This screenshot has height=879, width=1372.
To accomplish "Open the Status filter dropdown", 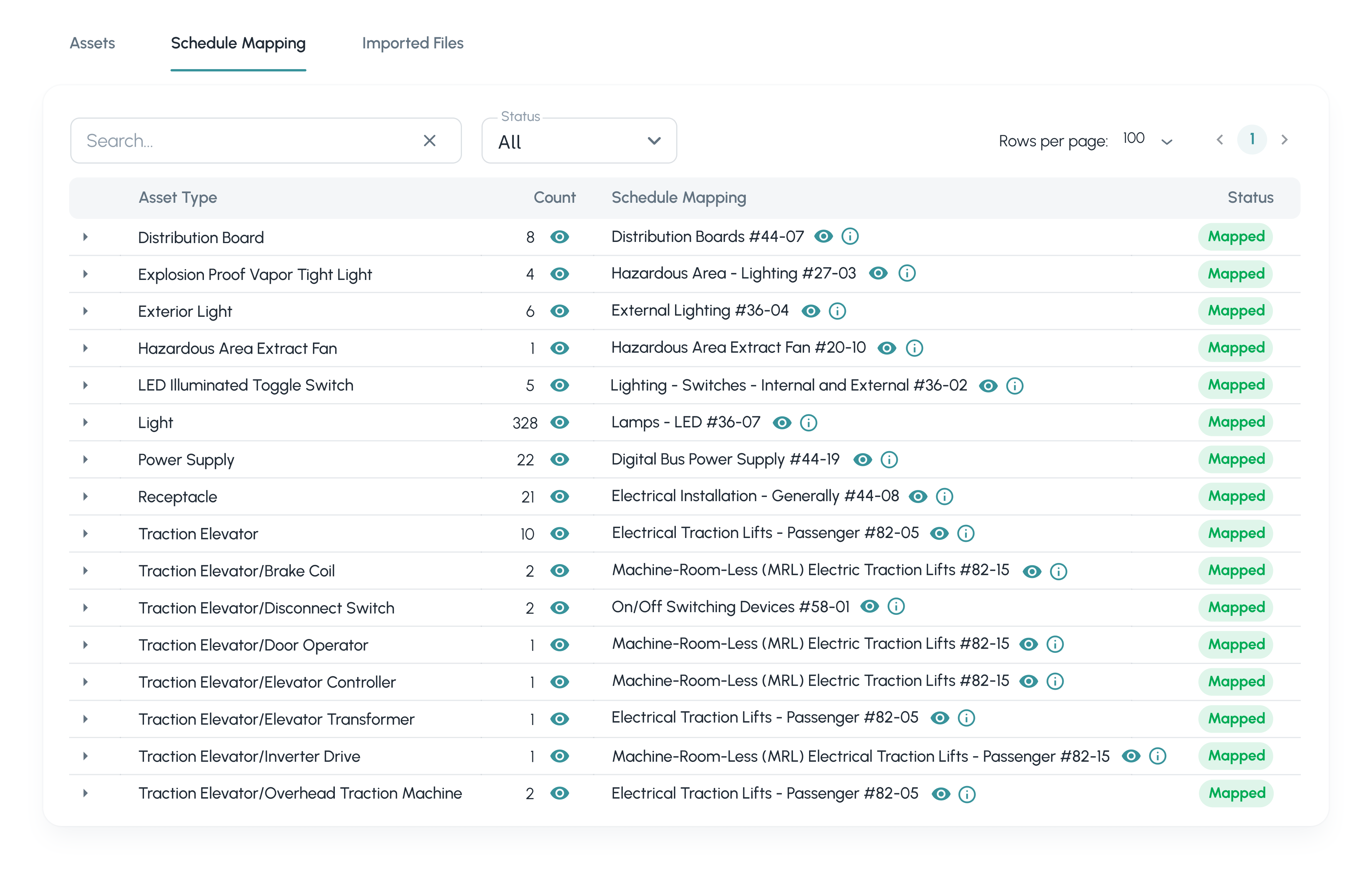I will pos(579,141).
